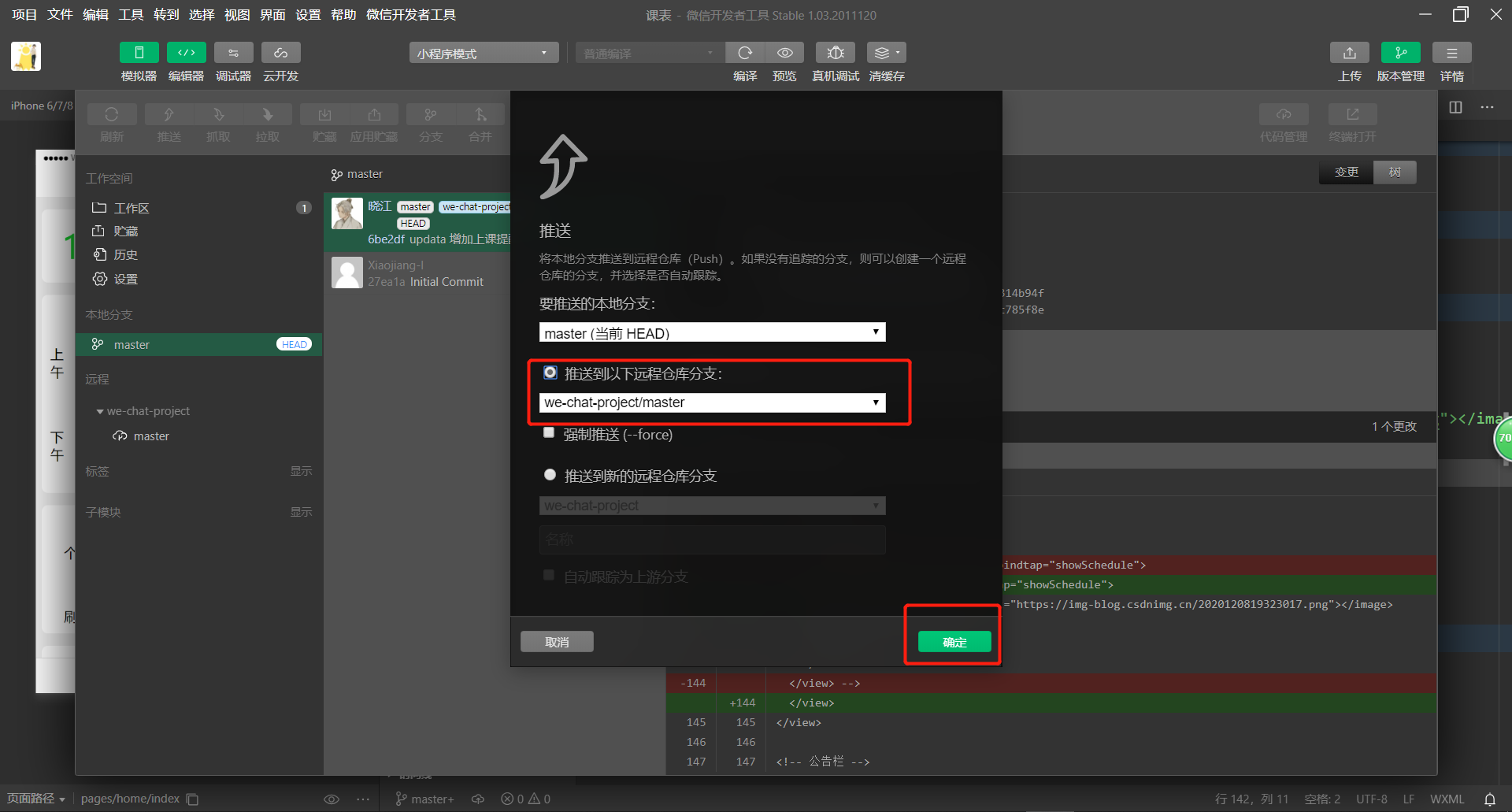1512x812 pixels.
Task: Start real device debugging (真机调试) icon
Action: pos(836,53)
